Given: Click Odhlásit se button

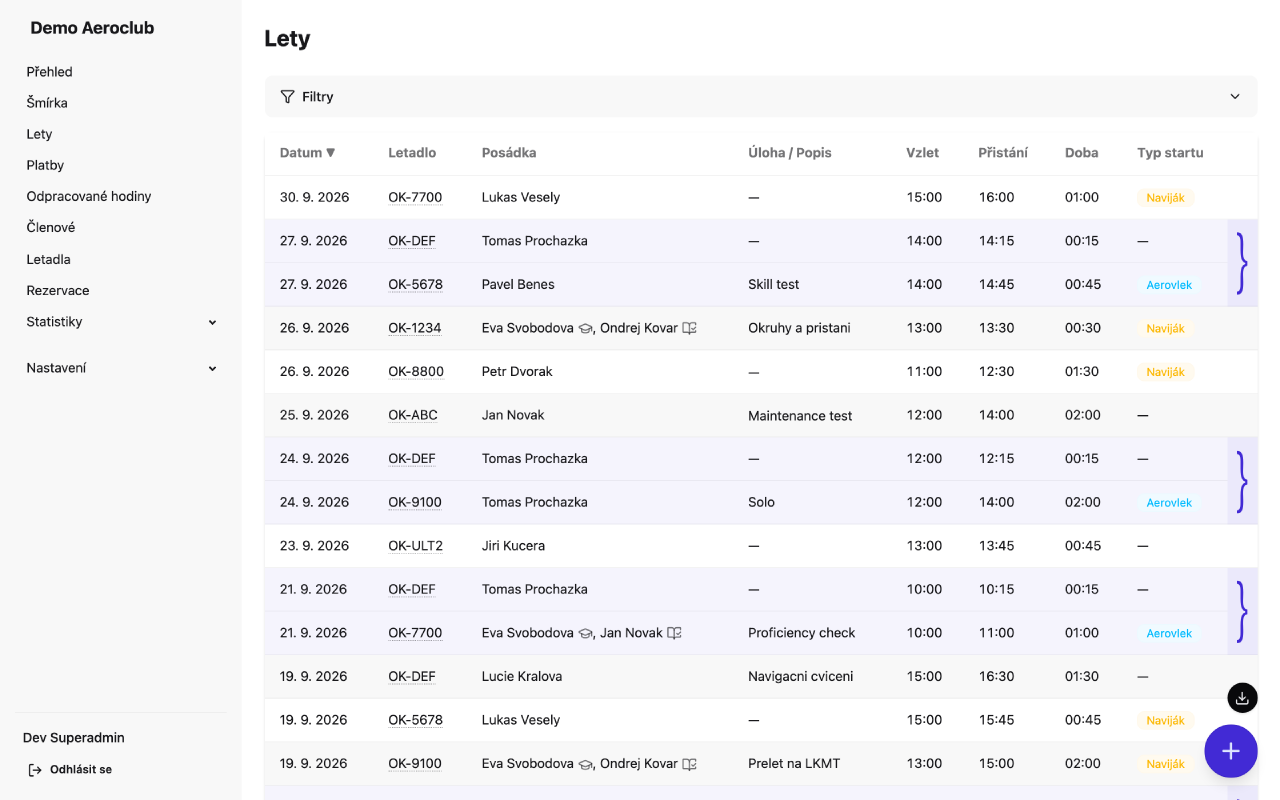Looking at the screenshot, I should (70, 770).
